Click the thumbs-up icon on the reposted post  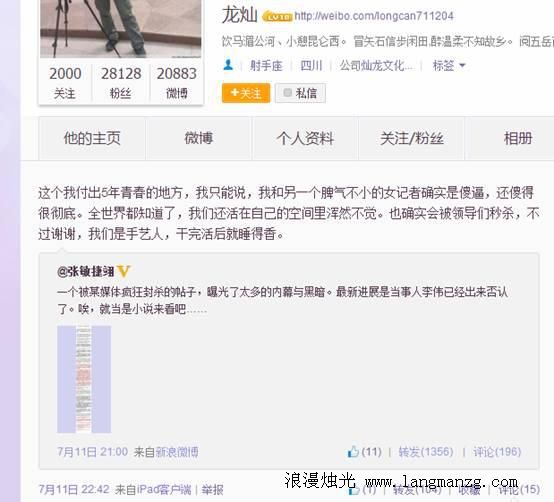(353, 451)
